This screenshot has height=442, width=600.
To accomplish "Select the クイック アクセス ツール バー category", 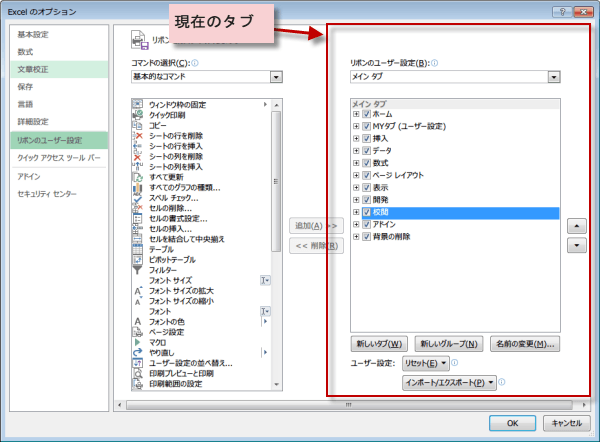I will (x=59, y=158).
